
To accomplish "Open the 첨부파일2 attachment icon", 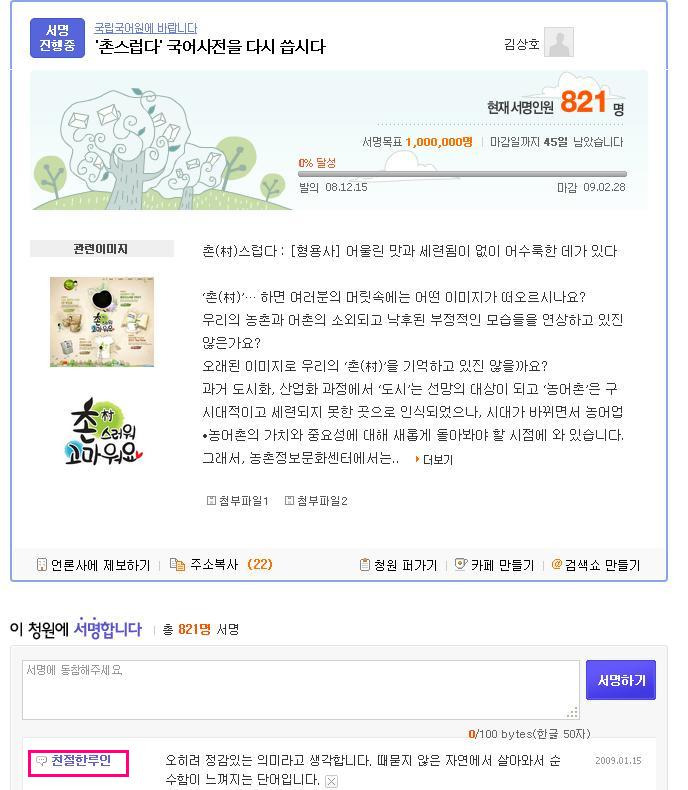I will tap(289, 500).
